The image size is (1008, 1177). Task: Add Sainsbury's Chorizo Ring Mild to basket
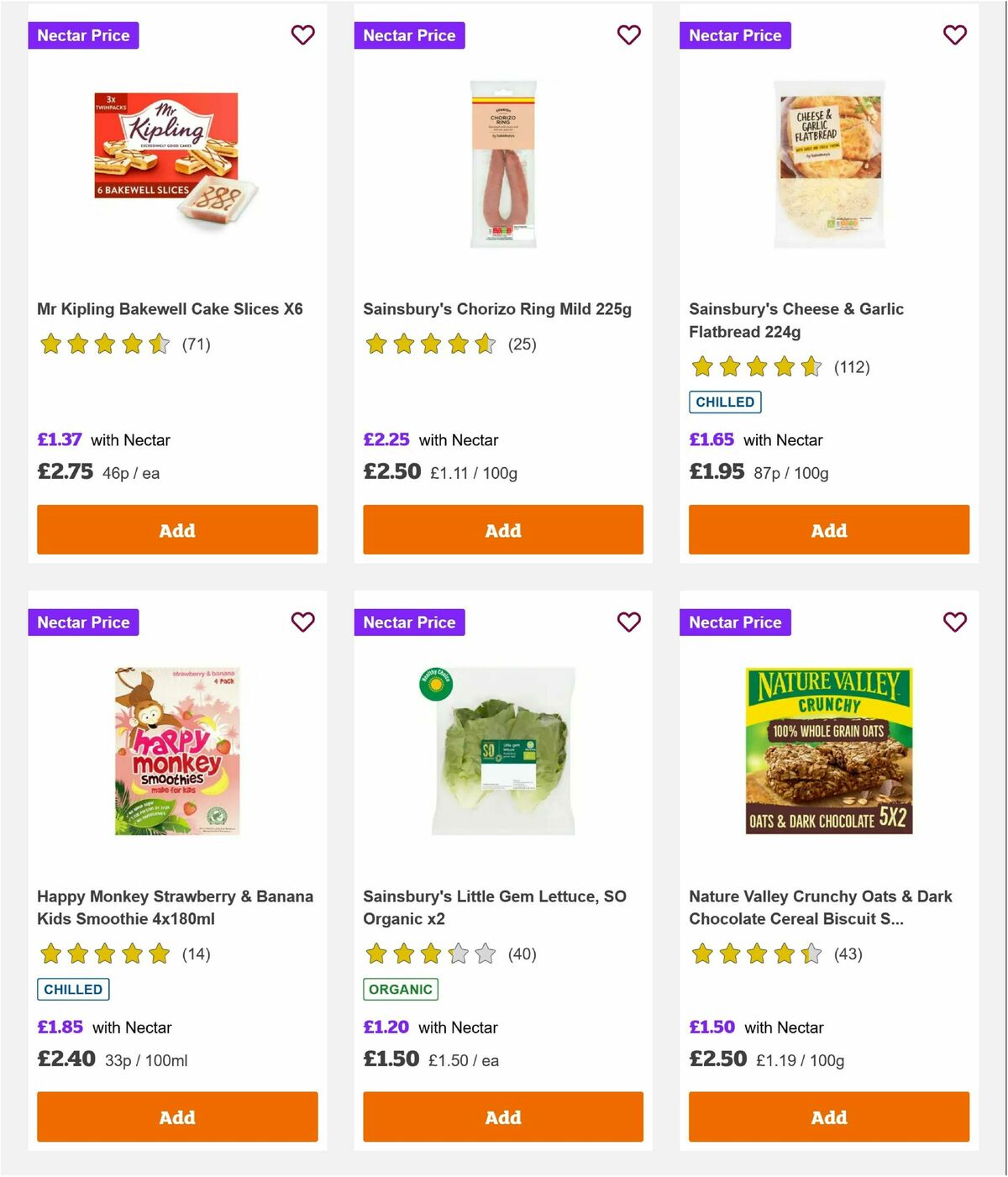tap(502, 530)
